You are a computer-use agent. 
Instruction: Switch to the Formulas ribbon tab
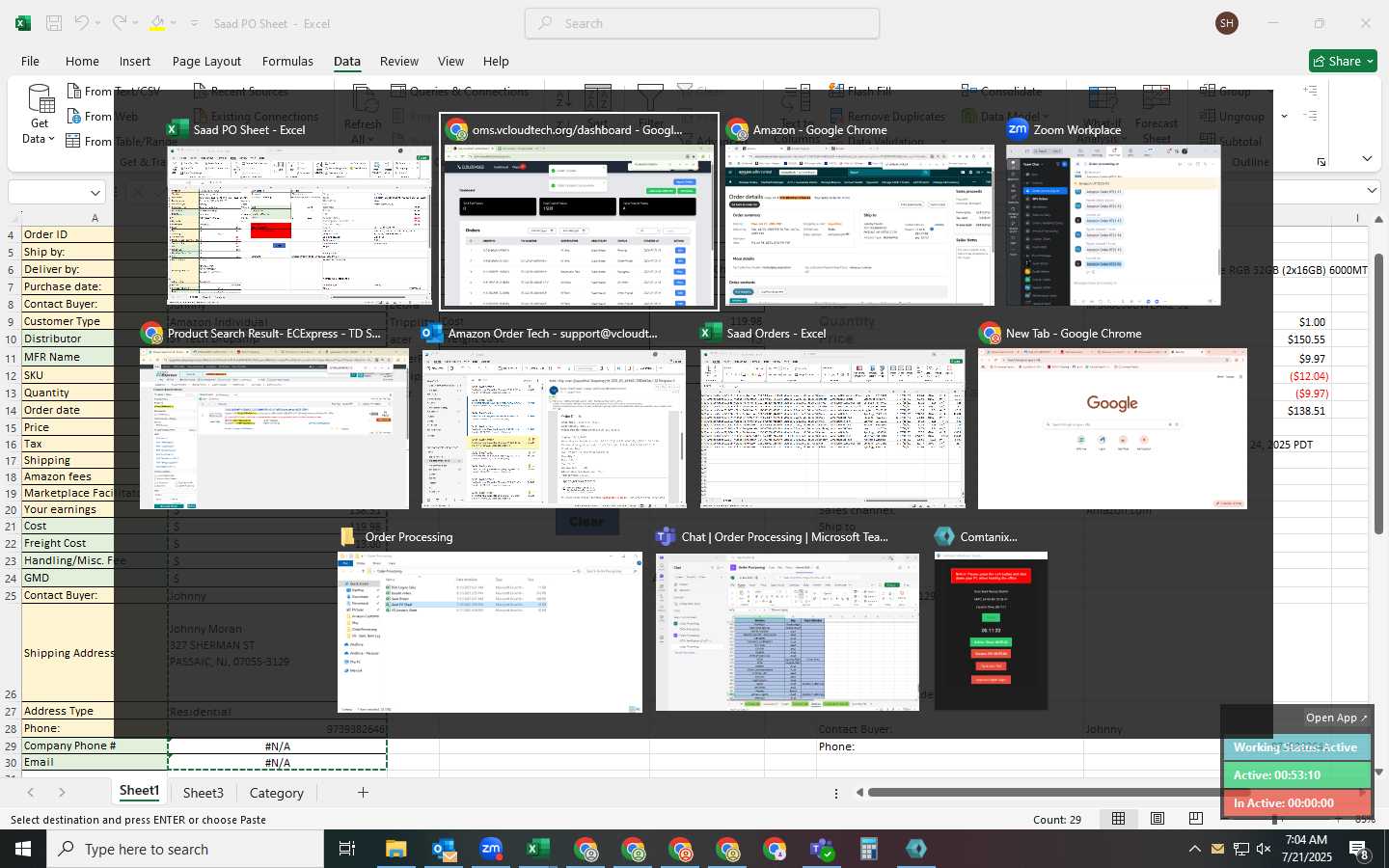(x=287, y=61)
